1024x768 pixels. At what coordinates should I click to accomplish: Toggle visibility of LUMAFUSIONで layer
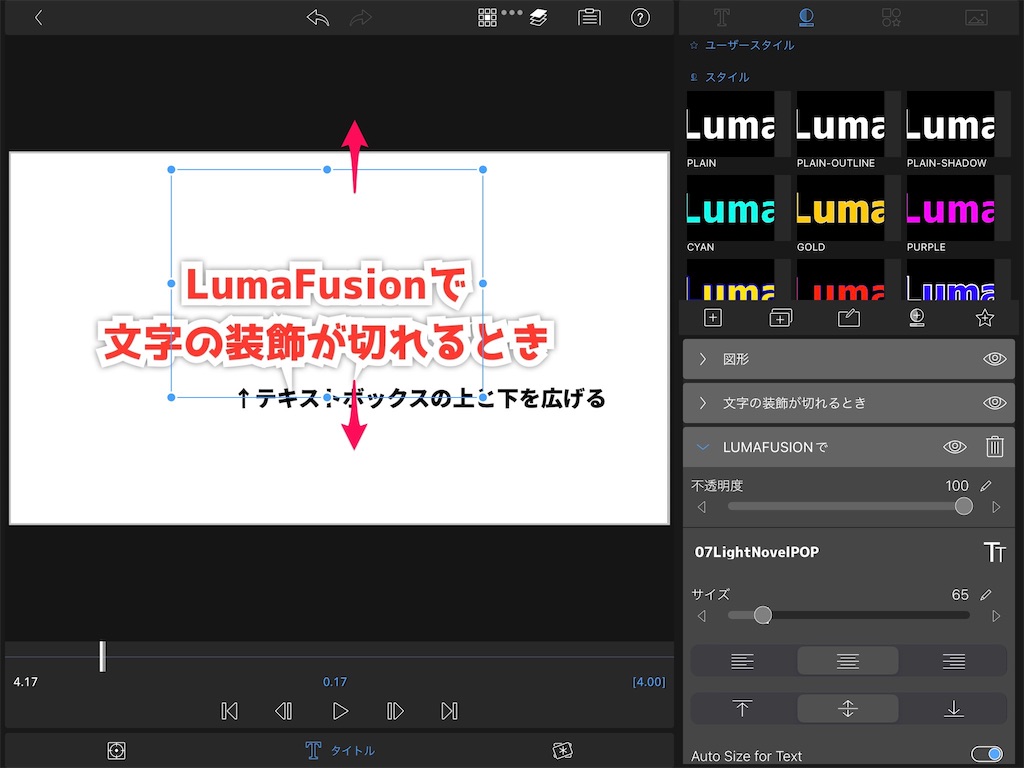pos(954,447)
